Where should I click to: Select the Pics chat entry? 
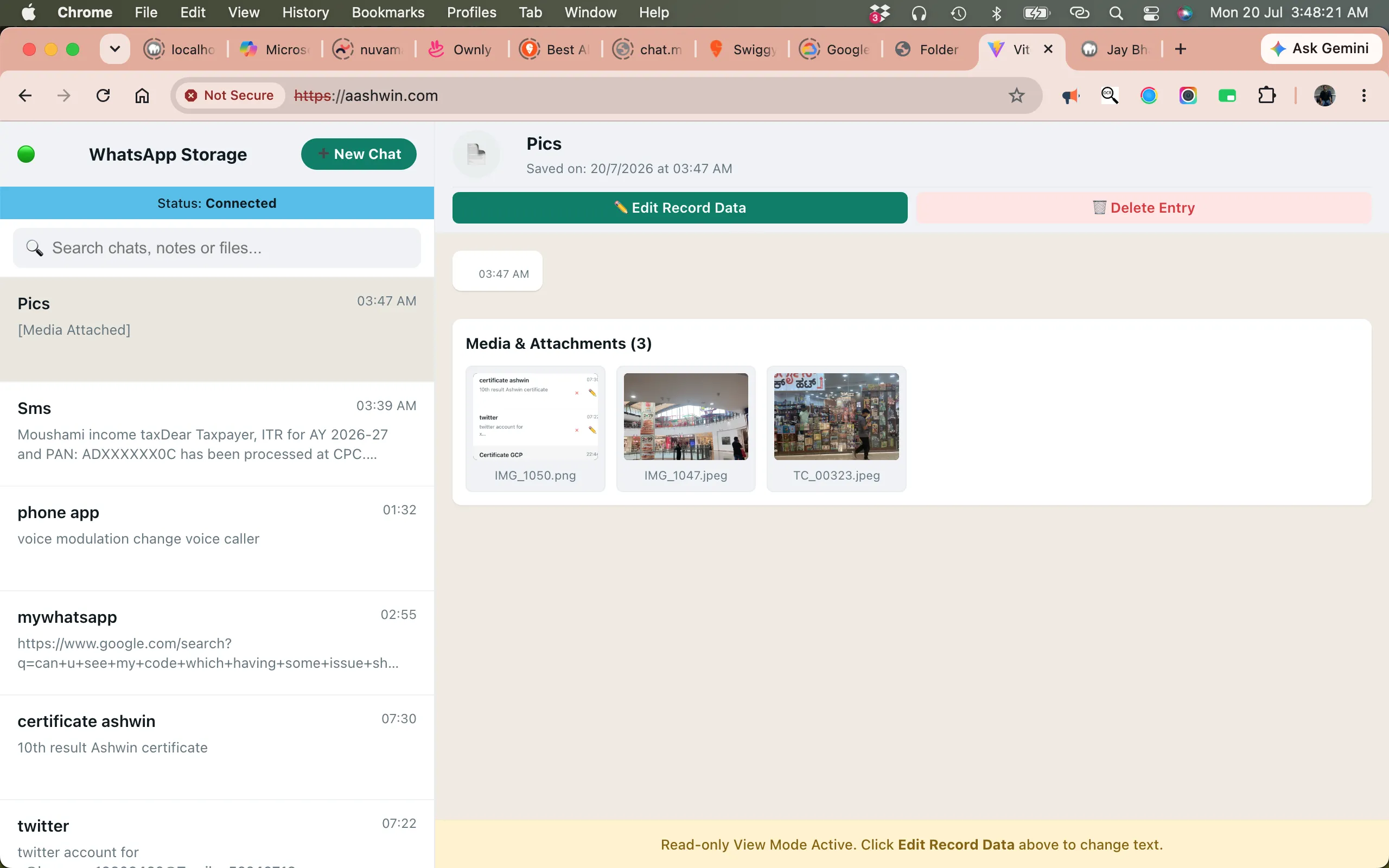[x=217, y=329]
